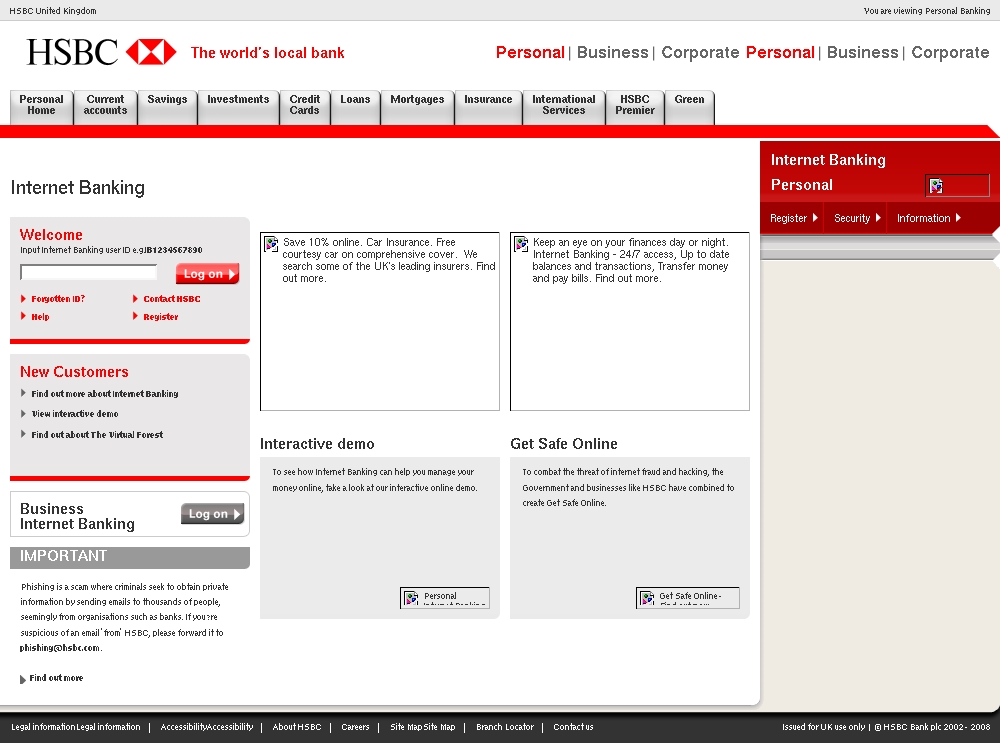Go to the Current accounts tab
The image size is (1000, 743).
(x=105, y=107)
